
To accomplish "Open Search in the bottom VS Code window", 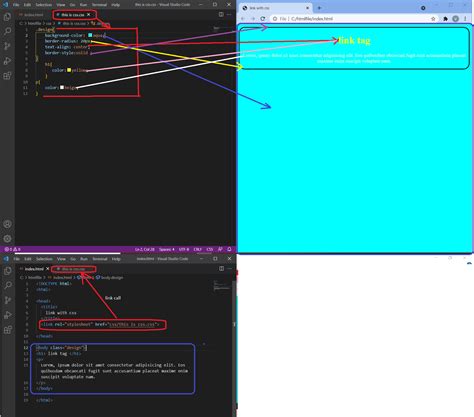I will pos(7,285).
